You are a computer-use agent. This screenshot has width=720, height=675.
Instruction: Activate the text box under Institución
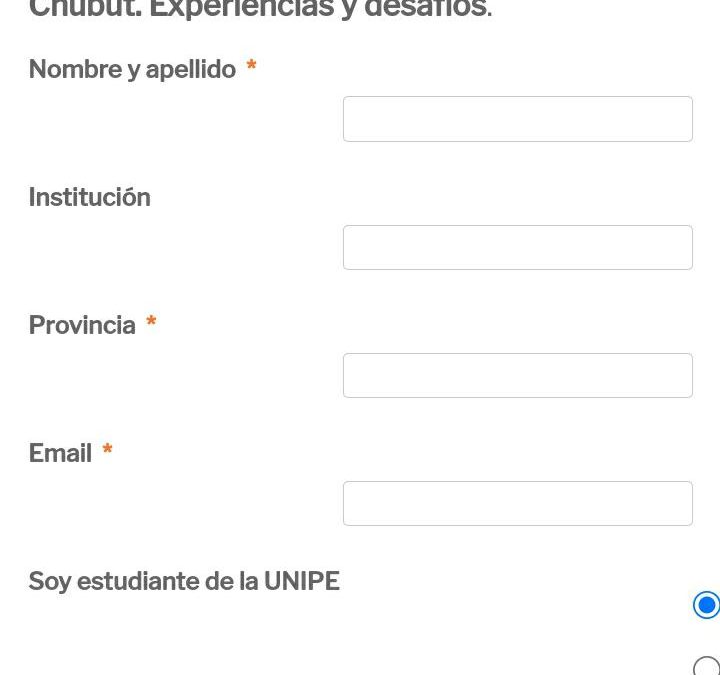click(x=517, y=247)
